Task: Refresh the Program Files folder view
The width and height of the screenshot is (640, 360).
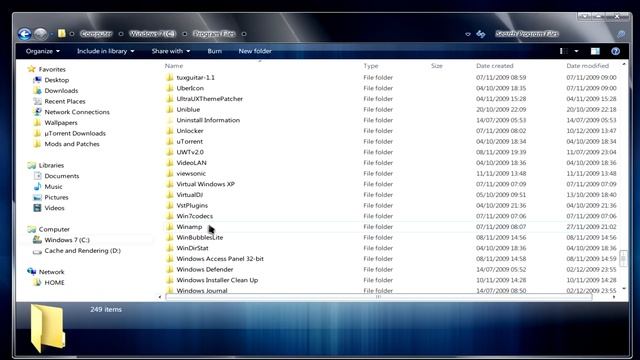Action: click(481, 34)
